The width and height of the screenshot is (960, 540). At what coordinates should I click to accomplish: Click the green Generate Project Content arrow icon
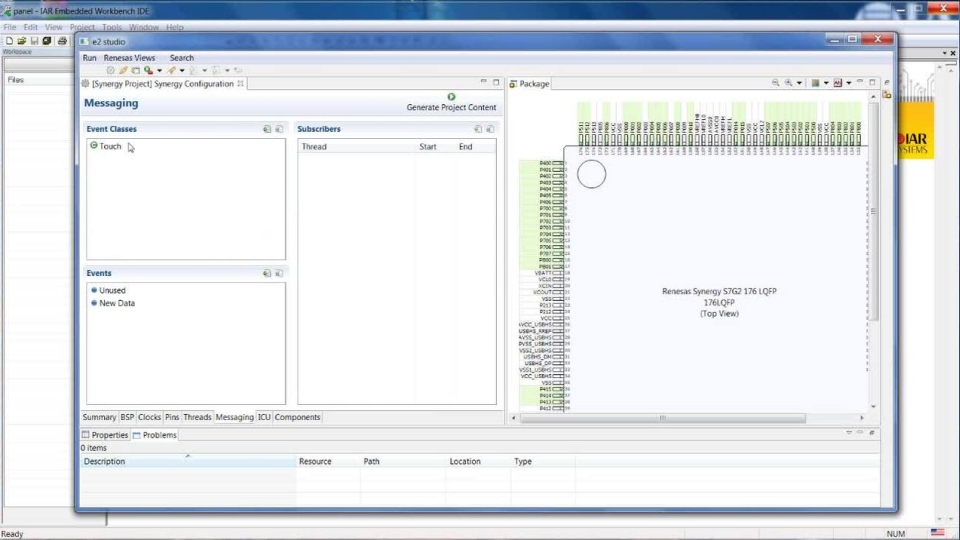click(x=451, y=97)
